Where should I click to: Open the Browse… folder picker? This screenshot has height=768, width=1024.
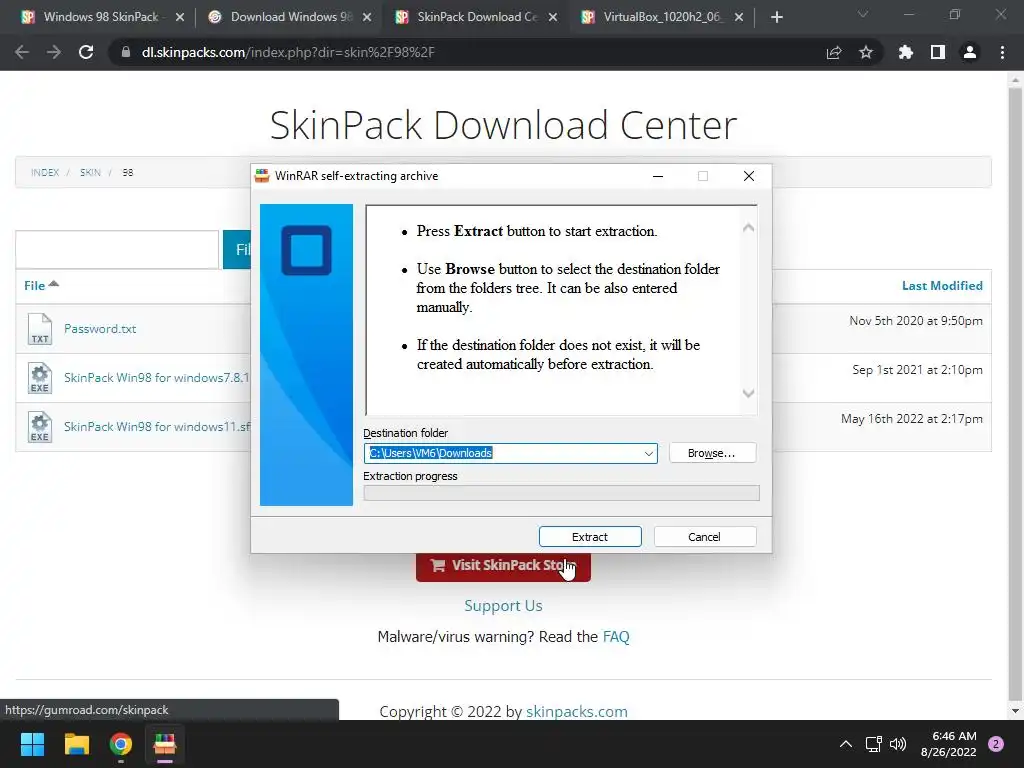click(x=712, y=453)
